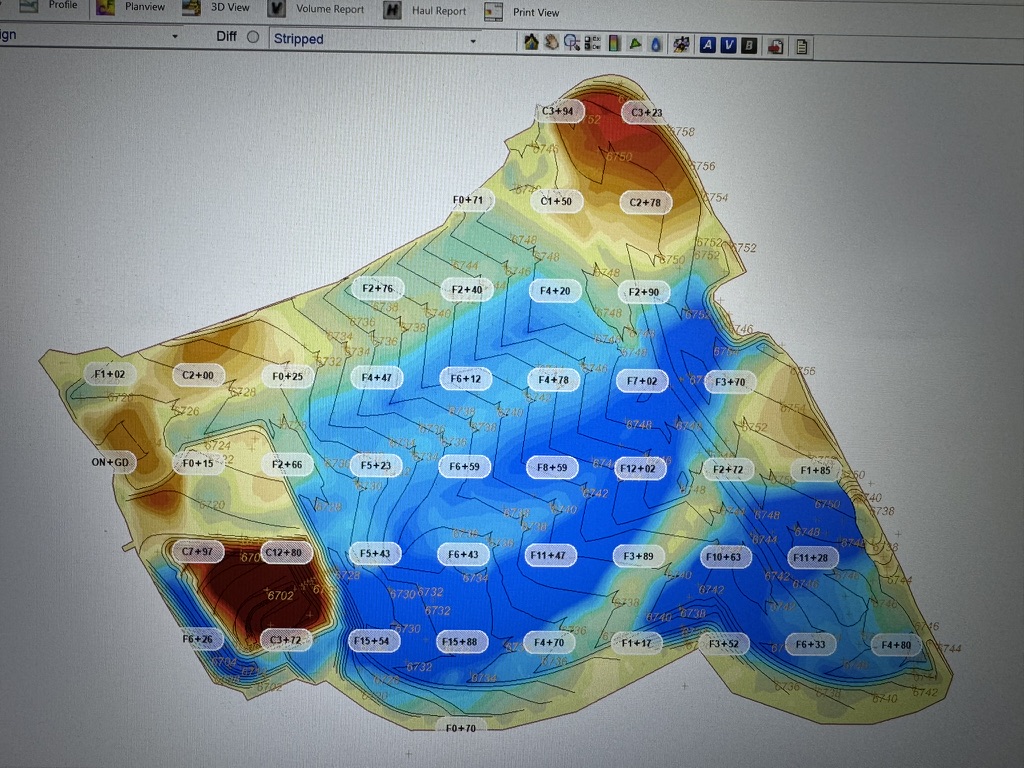Click the F2+76 grid label
Viewport: 1024px width, 768px height.
click(377, 289)
